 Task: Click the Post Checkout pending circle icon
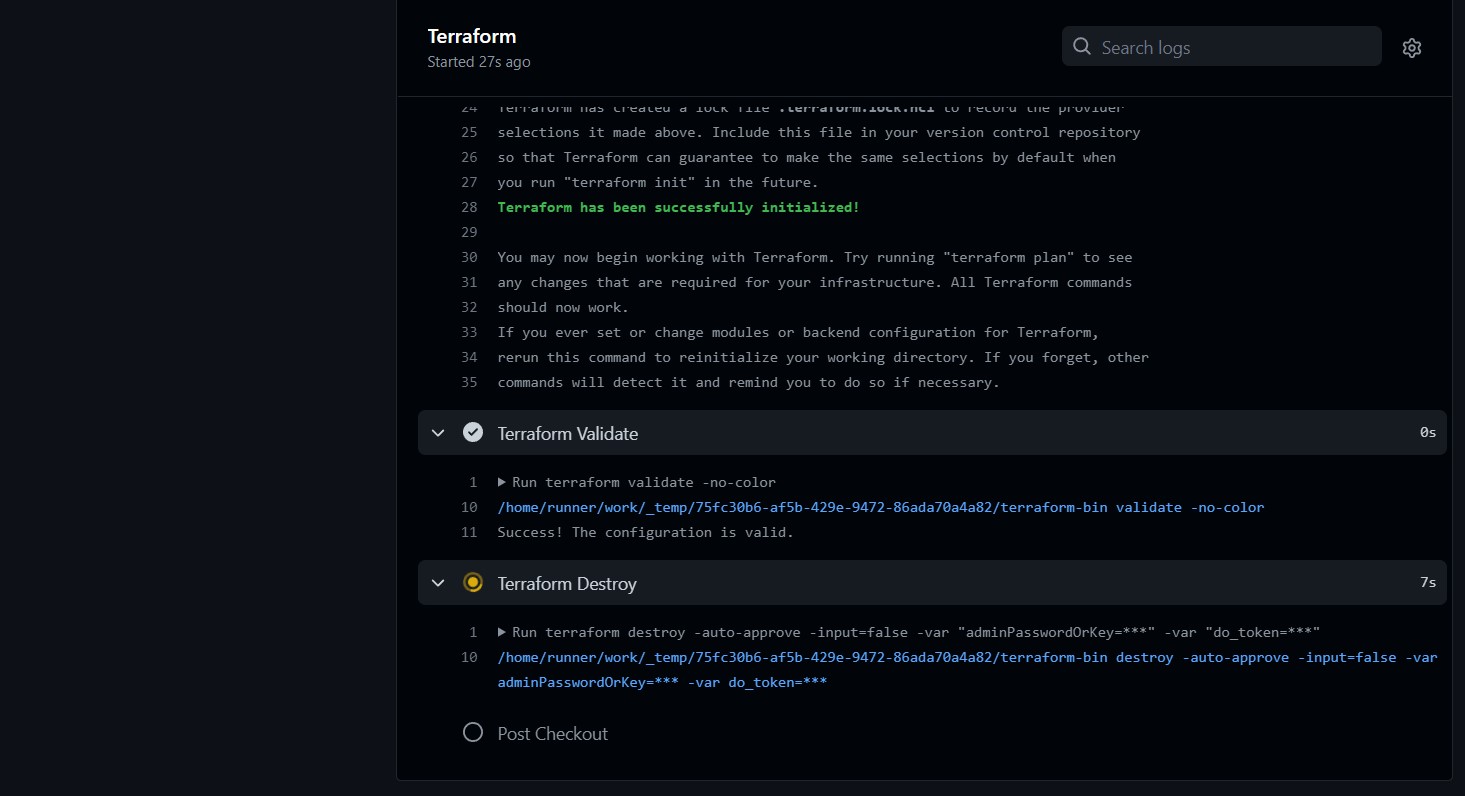click(x=473, y=732)
